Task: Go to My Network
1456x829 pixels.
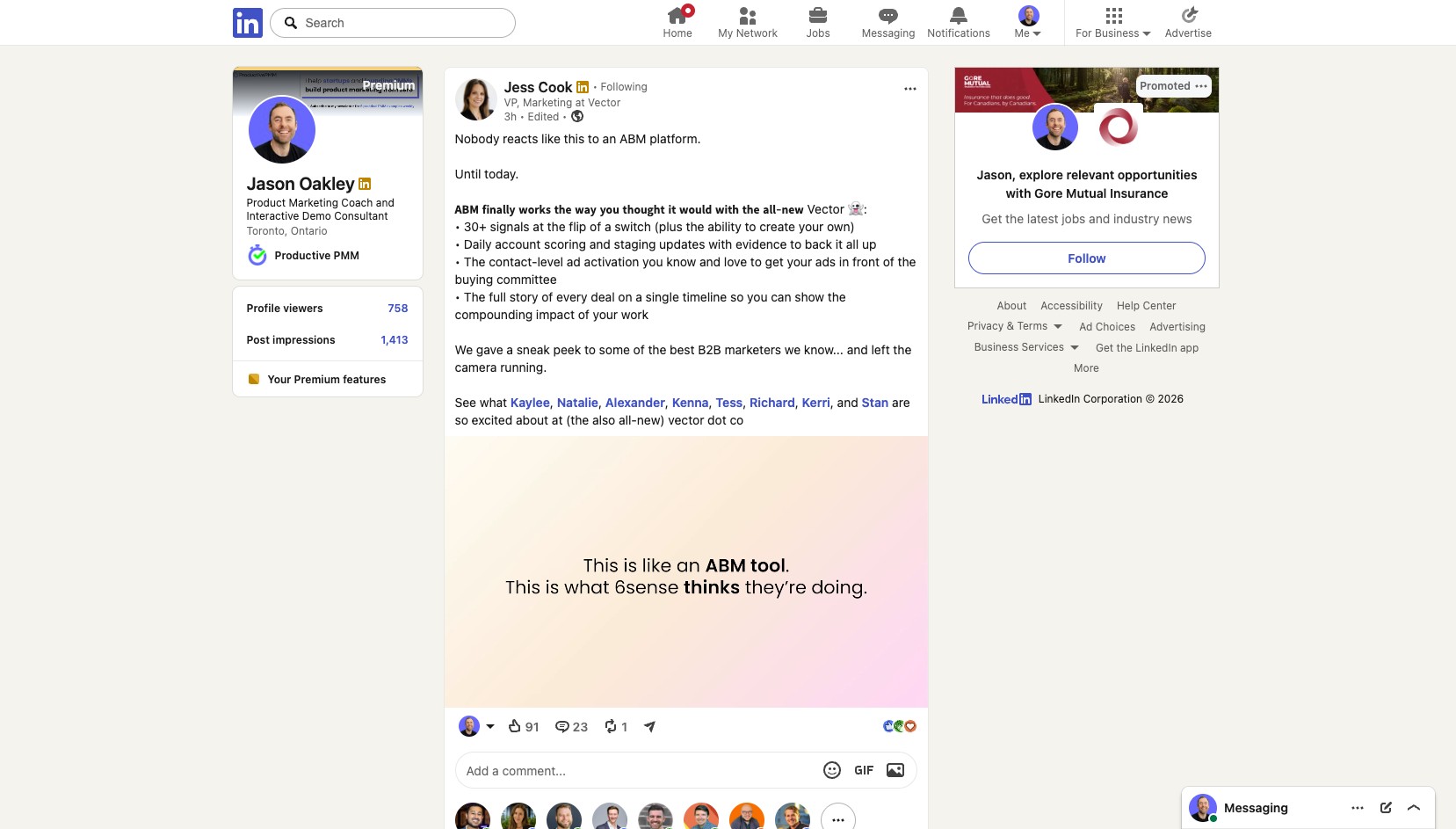Action: pos(748,23)
